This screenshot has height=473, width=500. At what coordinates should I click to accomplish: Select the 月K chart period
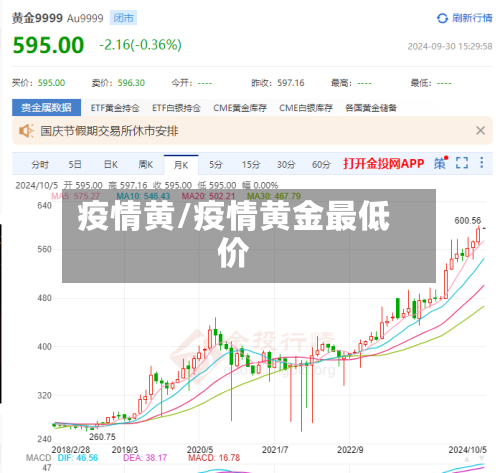[x=181, y=165]
